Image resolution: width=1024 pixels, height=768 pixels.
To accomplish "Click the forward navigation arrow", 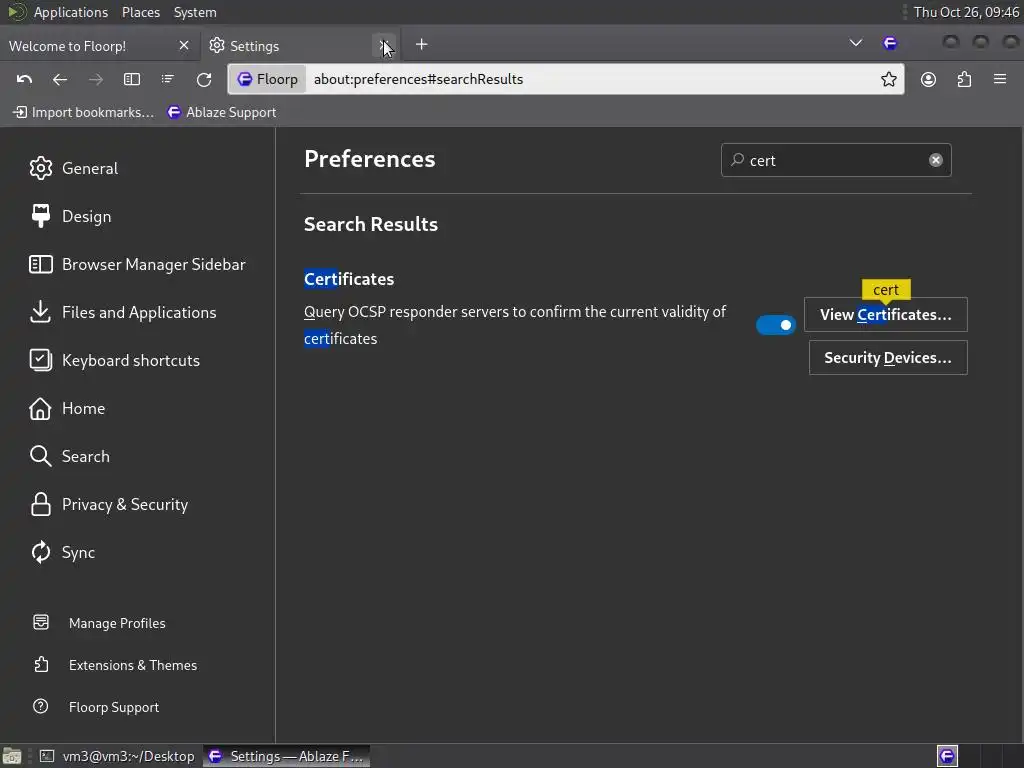I will tap(95, 79).
